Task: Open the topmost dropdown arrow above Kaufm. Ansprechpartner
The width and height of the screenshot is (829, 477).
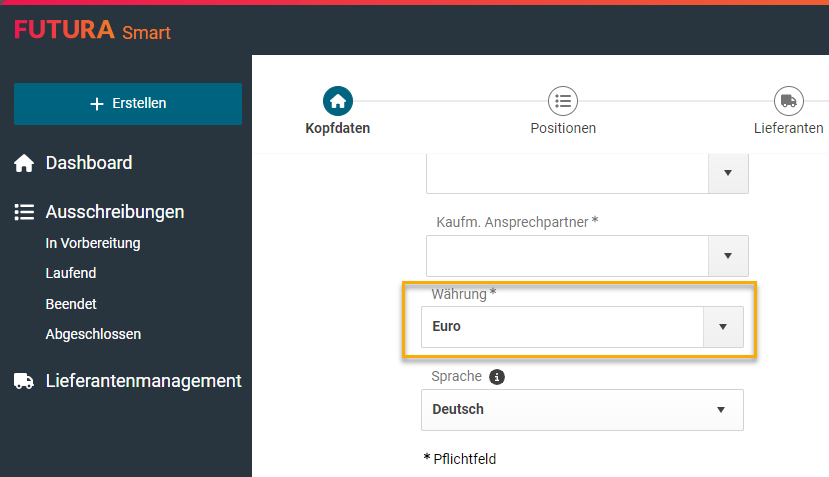Action: pos(728,173)
